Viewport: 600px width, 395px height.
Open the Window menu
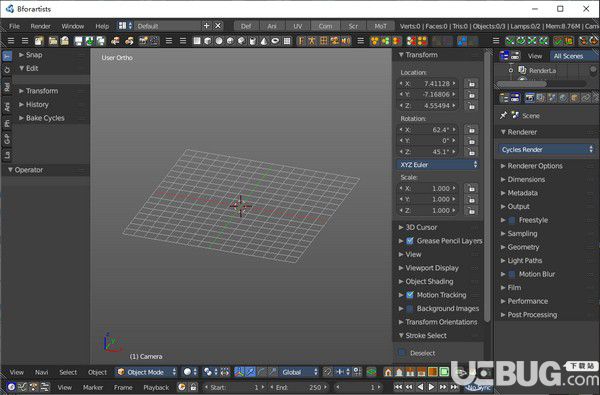click(x=73, y=26)
